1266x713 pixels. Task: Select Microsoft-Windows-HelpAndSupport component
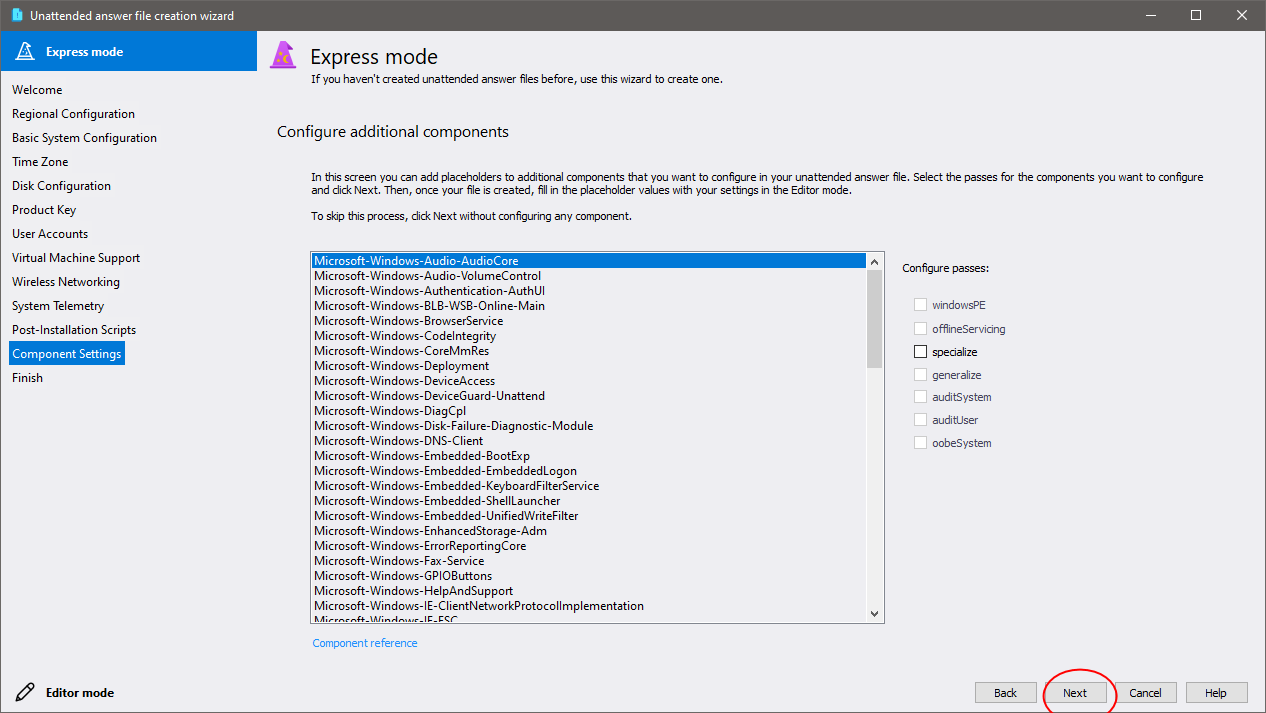coord(588,591)
